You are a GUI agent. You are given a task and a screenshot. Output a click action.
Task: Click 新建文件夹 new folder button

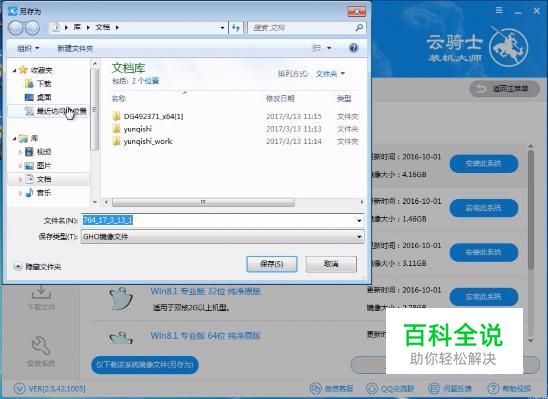(x=75, y=48)
